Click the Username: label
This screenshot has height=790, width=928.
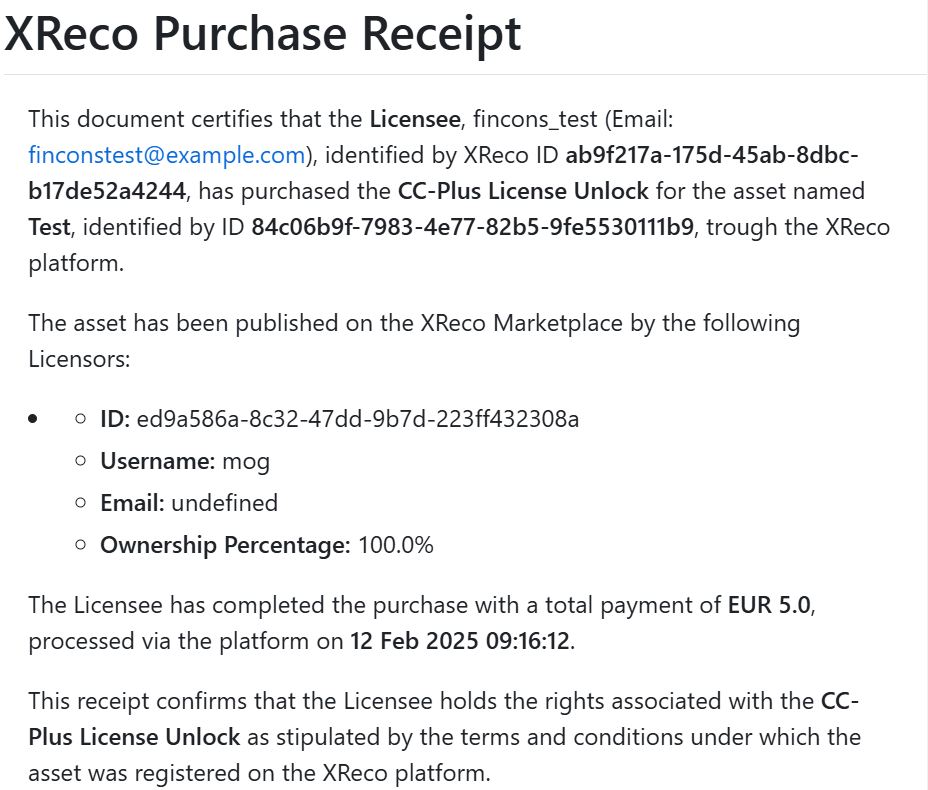pos(157,461)
